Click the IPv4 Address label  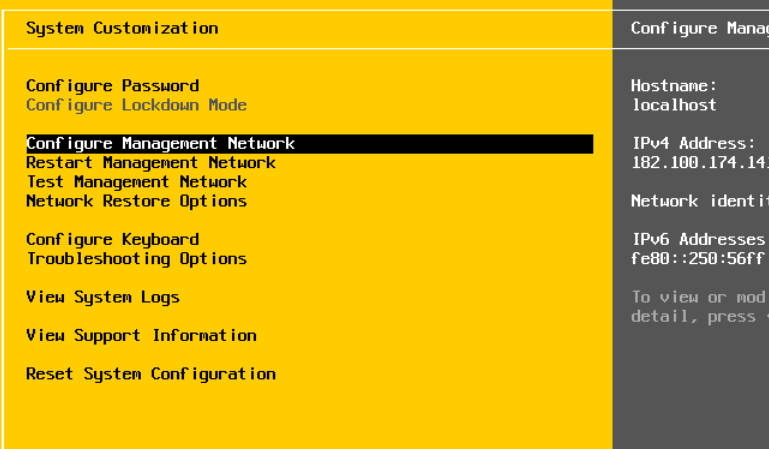coord(693,144)
